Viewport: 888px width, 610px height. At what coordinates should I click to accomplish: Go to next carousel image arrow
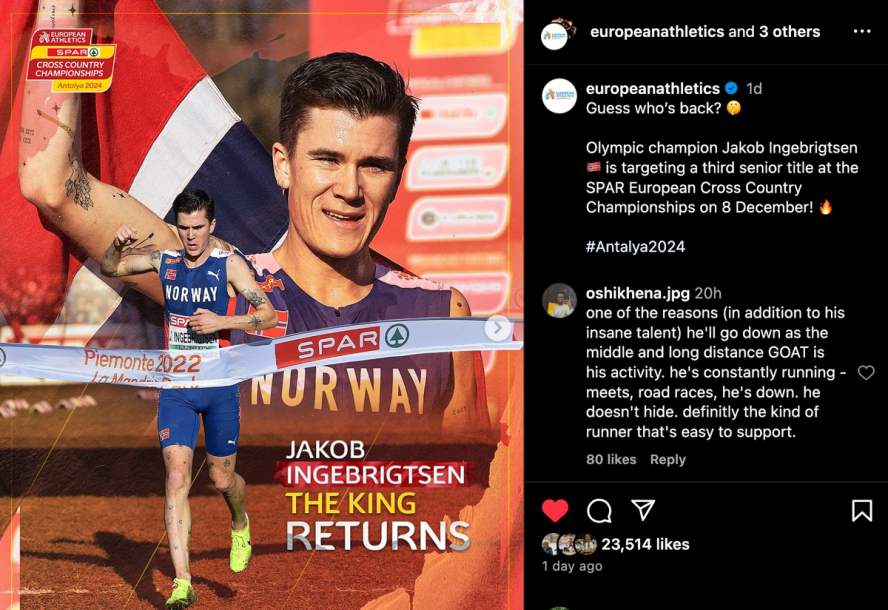pyautogui.click(x=498, y=327)
